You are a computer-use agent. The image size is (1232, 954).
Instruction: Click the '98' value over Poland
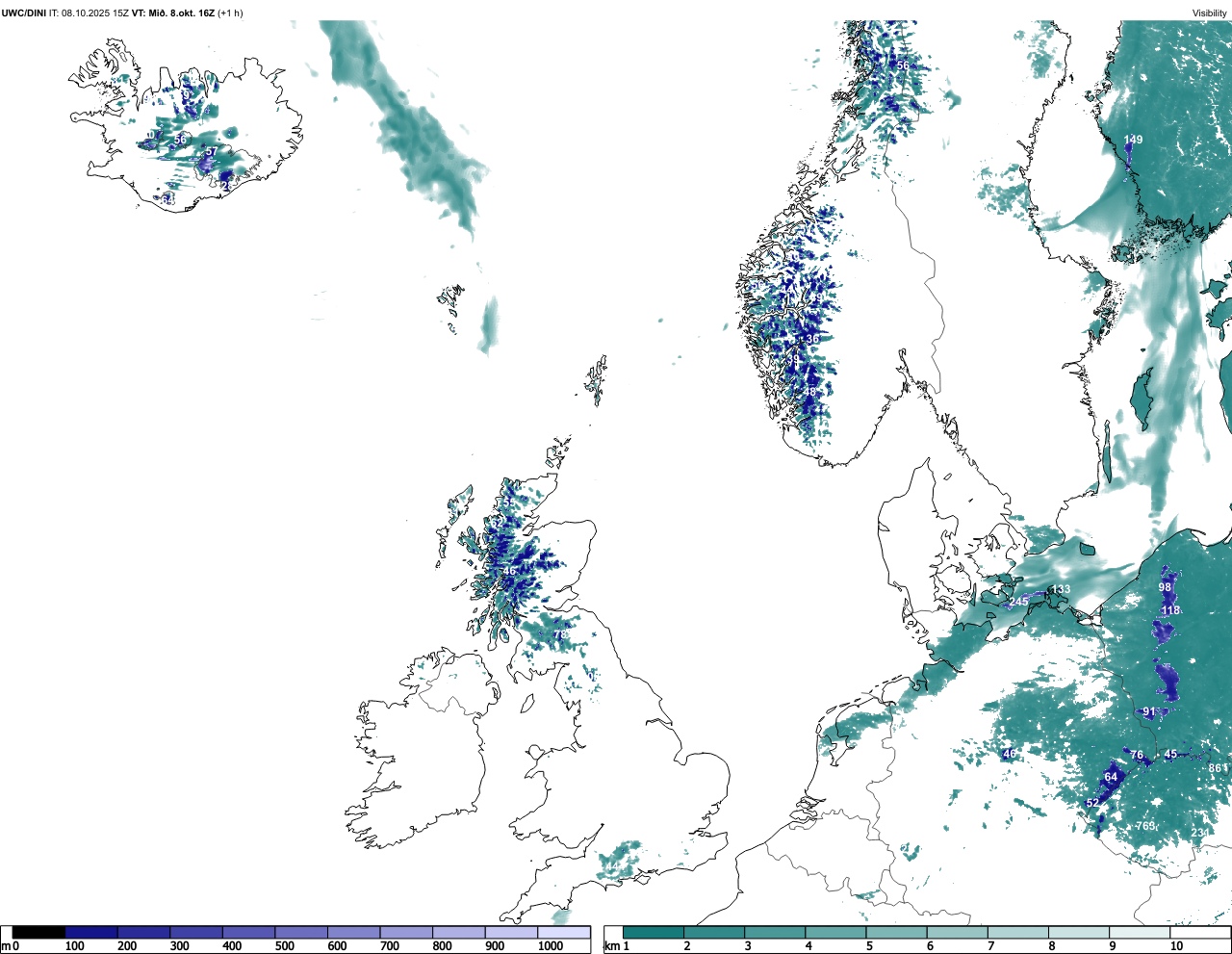point(1165,587)
